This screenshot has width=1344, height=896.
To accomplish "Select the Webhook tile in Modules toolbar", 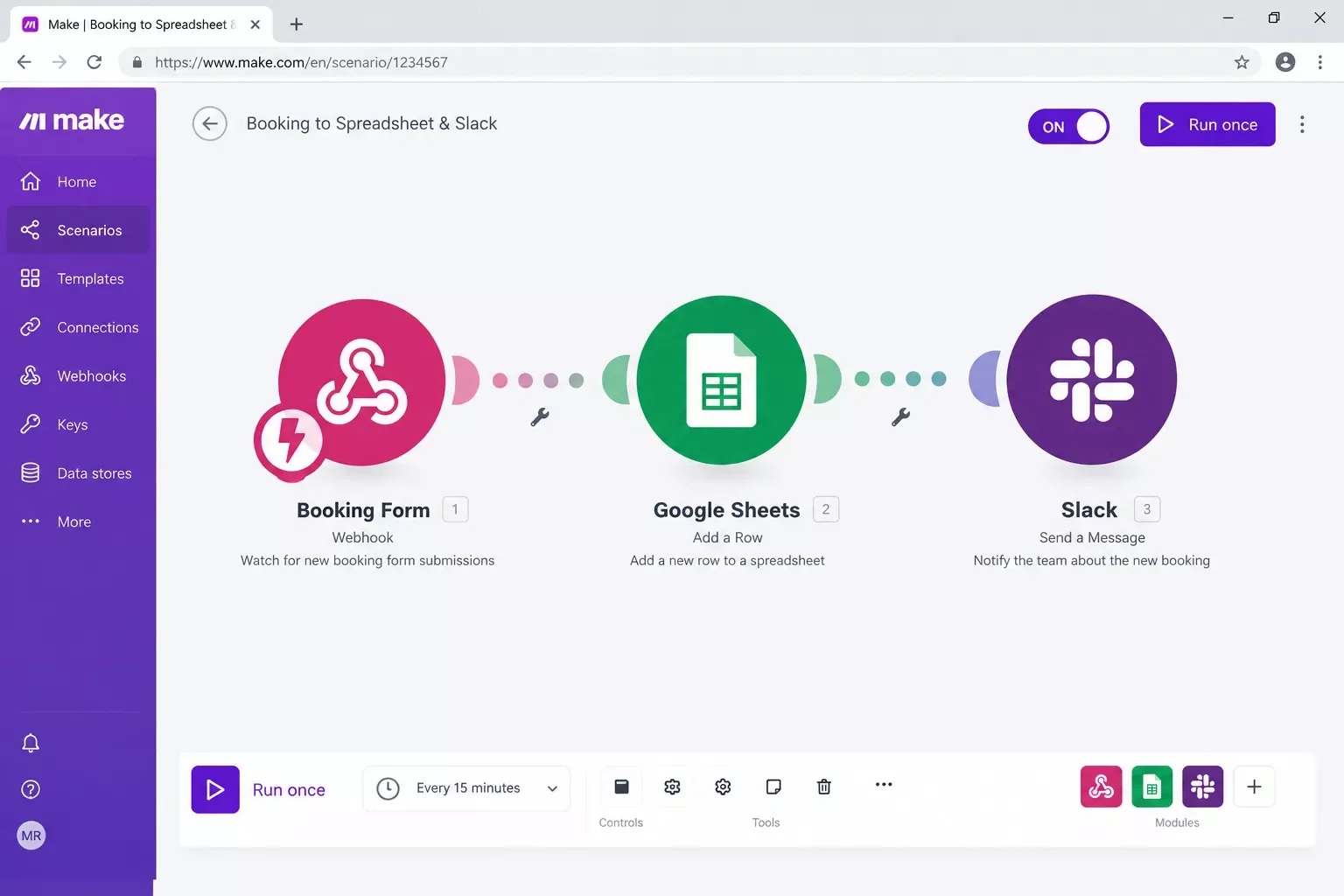I will [1102, 787].
